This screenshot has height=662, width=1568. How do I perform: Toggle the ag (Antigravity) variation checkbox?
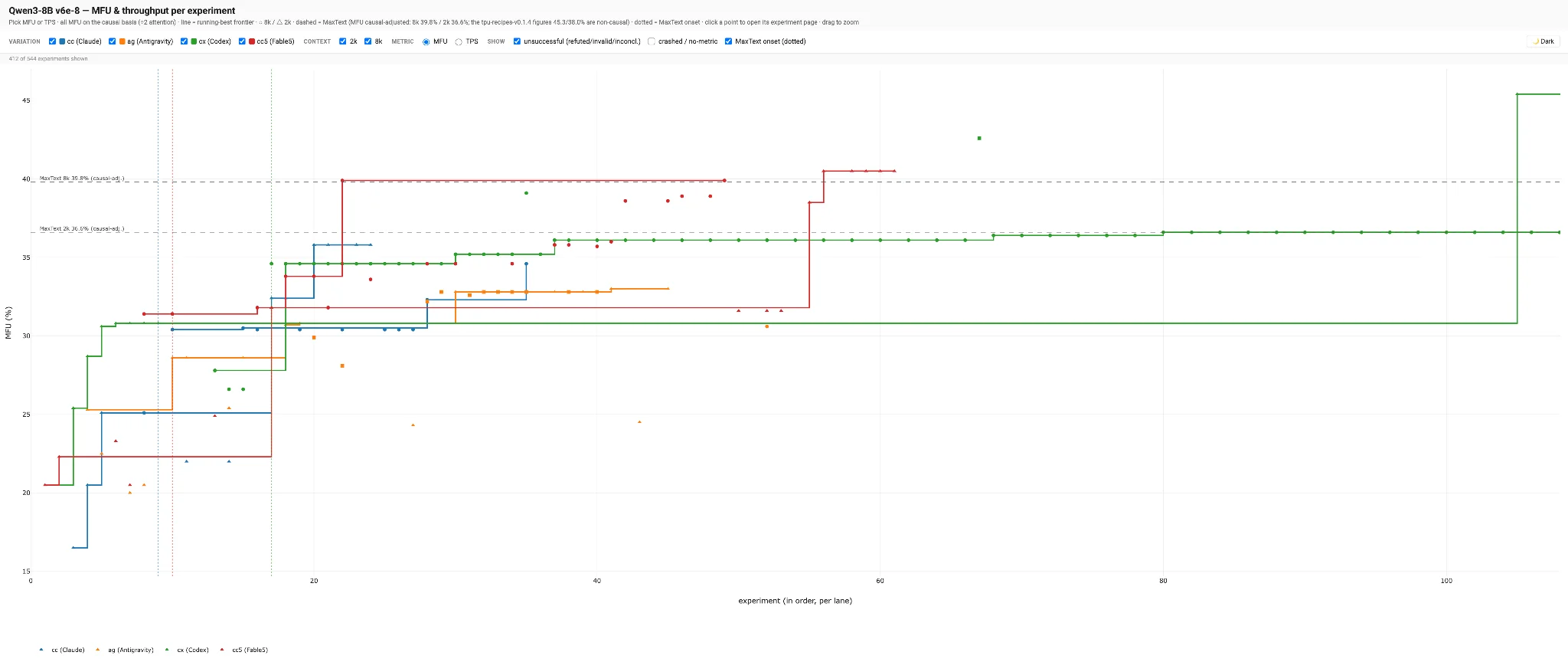[x=112, y=41]
